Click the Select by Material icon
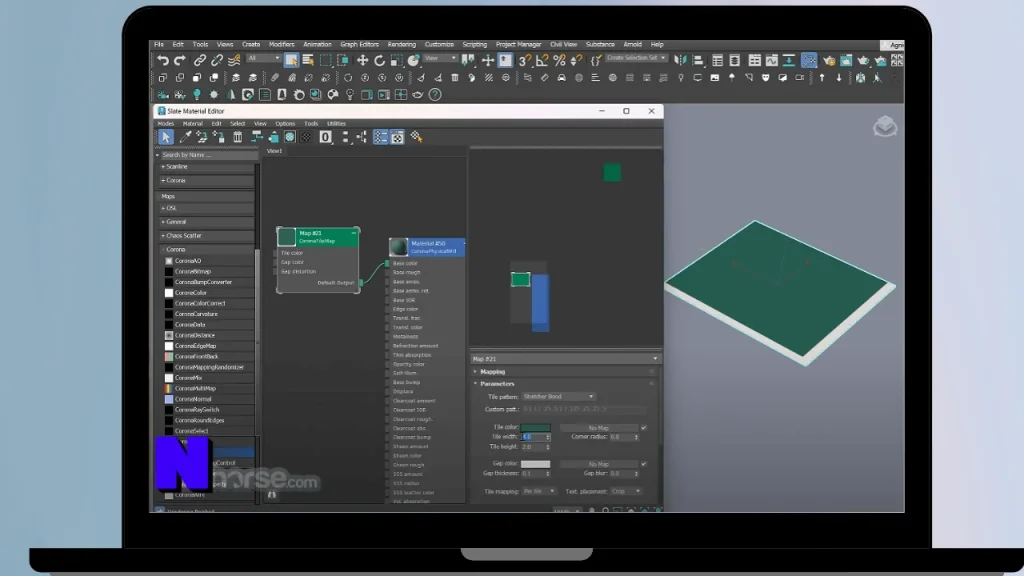 click(417, 137)
